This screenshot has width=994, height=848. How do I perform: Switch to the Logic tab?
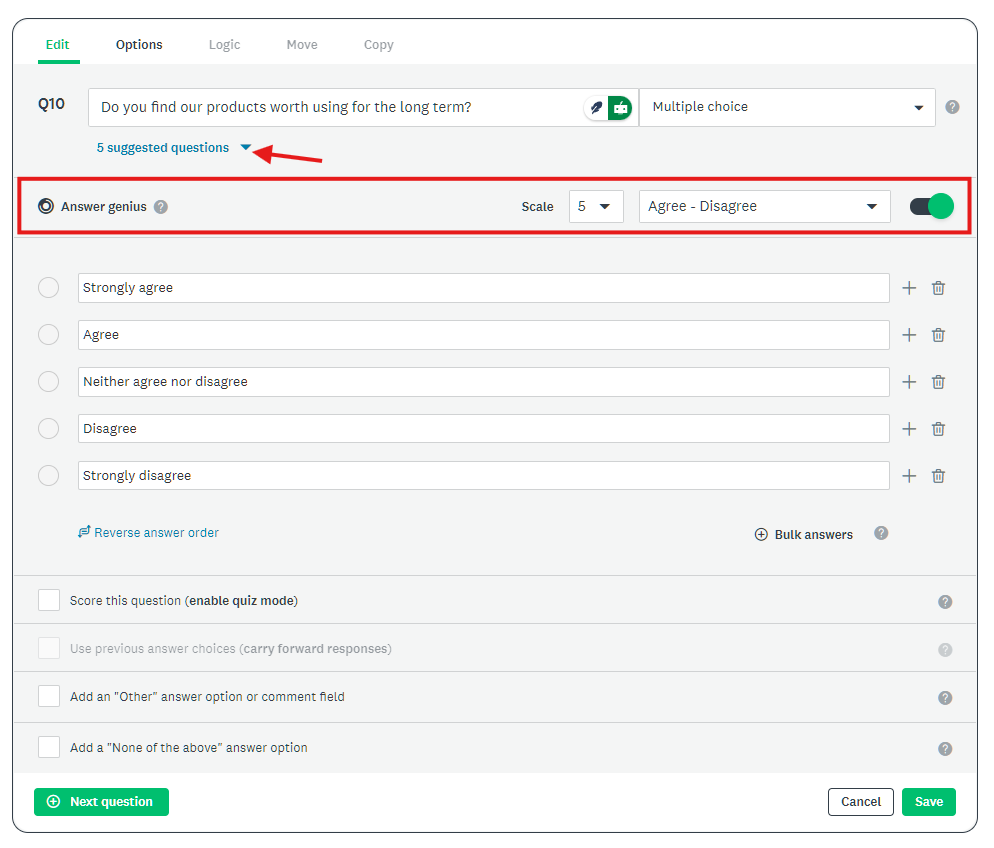click(224, 45)
